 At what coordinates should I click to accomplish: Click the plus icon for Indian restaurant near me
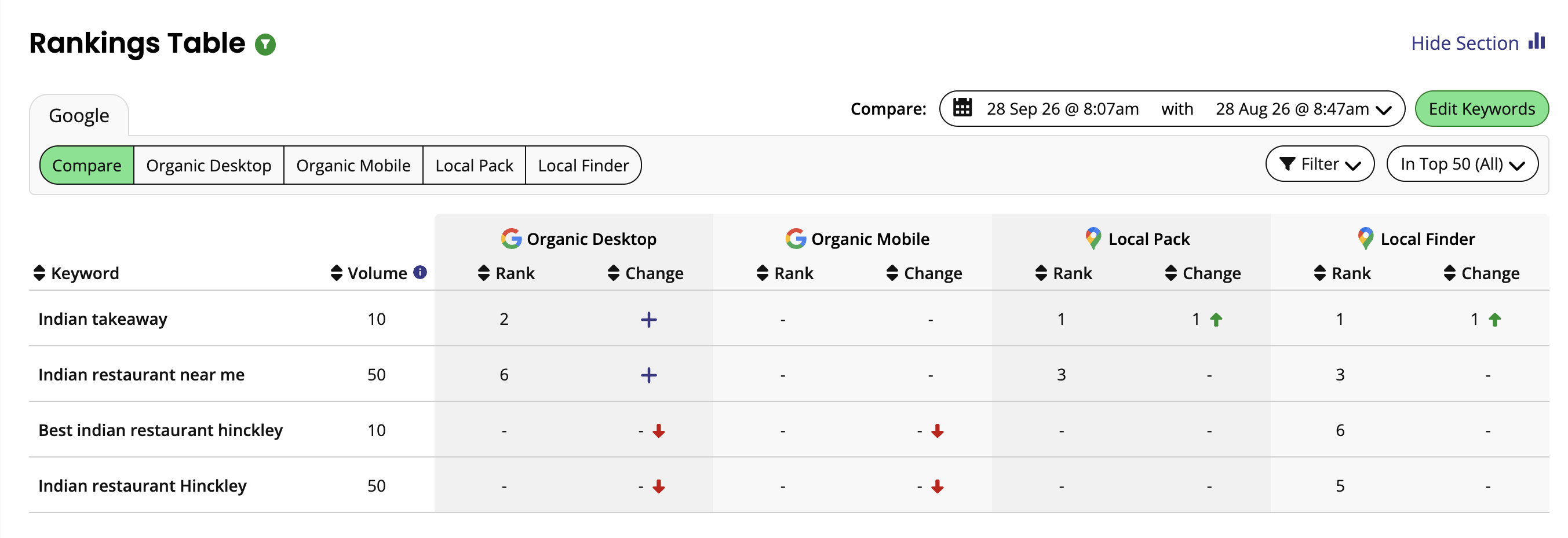(x=649, y=375)
